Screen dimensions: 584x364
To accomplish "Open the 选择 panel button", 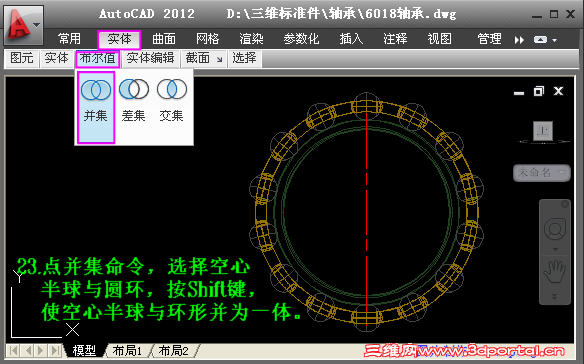I will 244,58.
